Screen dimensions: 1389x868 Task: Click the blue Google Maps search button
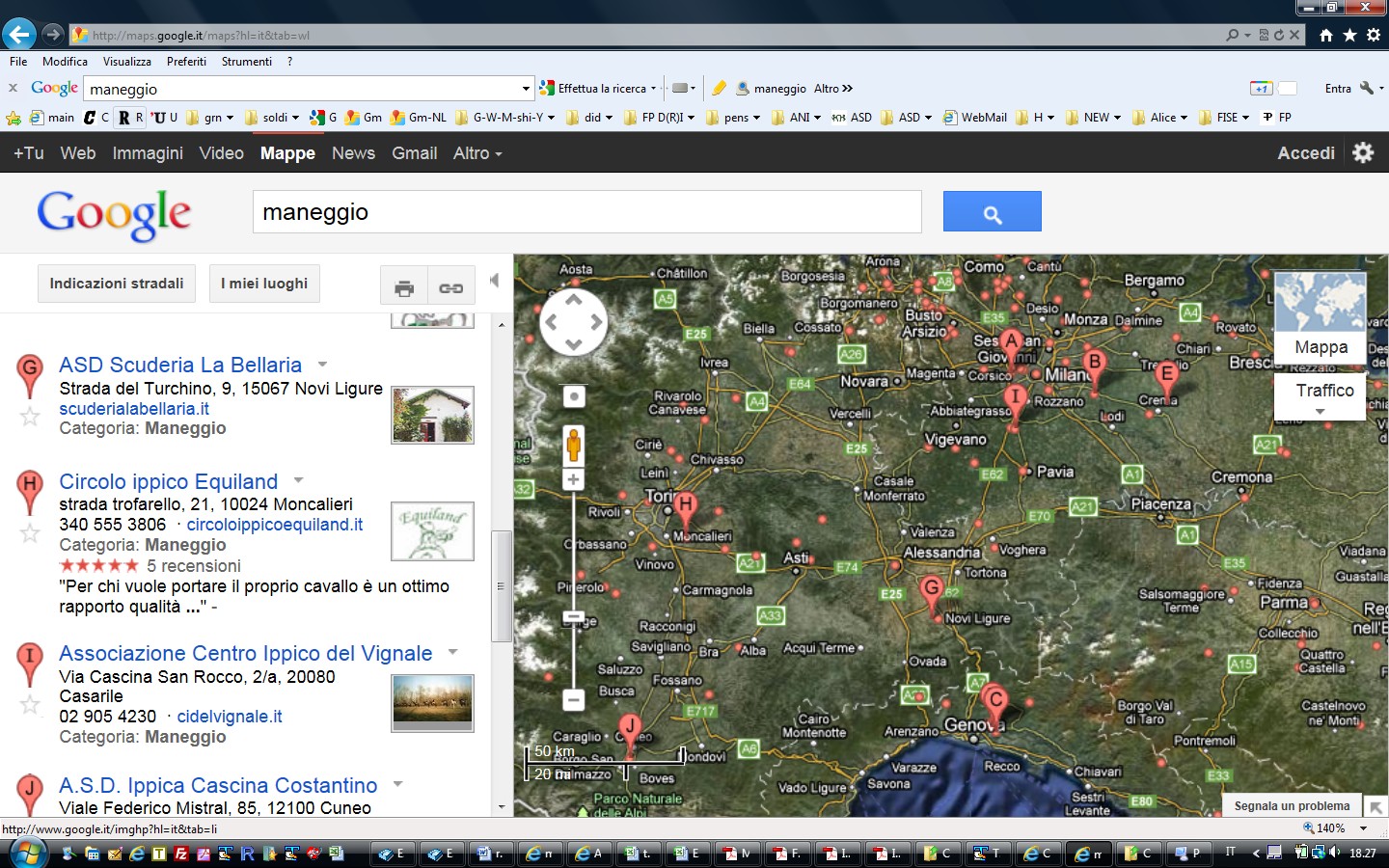992,211
